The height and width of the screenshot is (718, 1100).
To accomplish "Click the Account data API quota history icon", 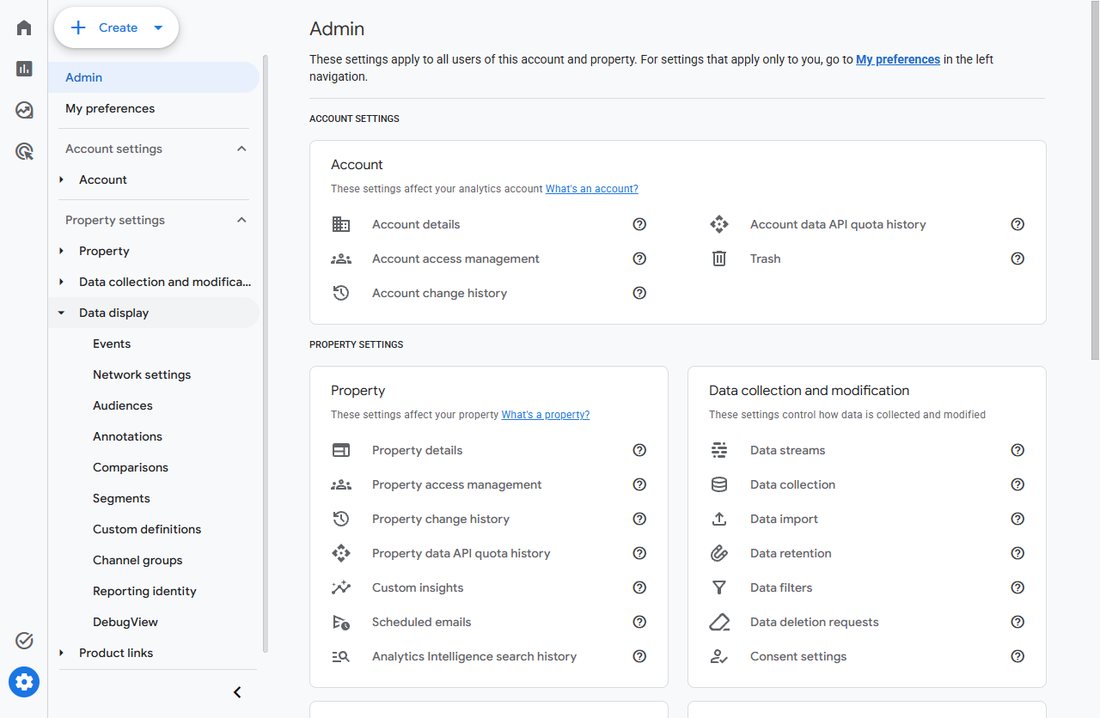I will pyautogui.click(x=719, y=224).
